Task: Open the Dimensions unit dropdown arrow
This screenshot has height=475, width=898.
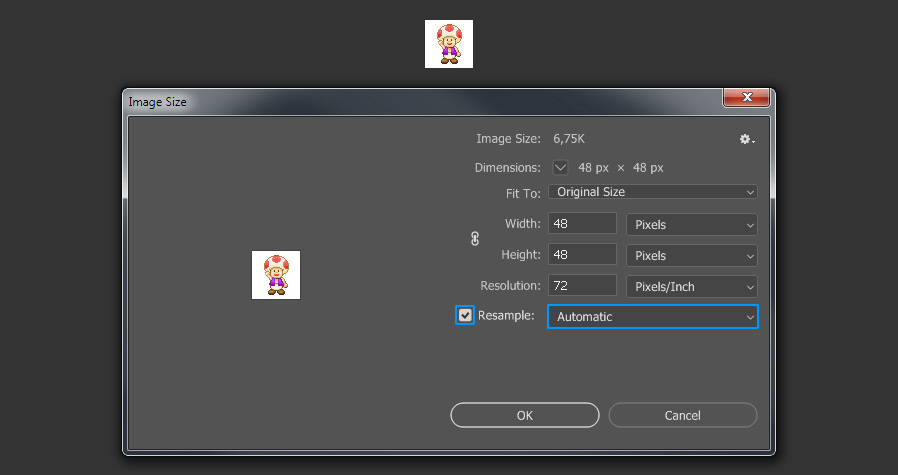Action: 560,168
